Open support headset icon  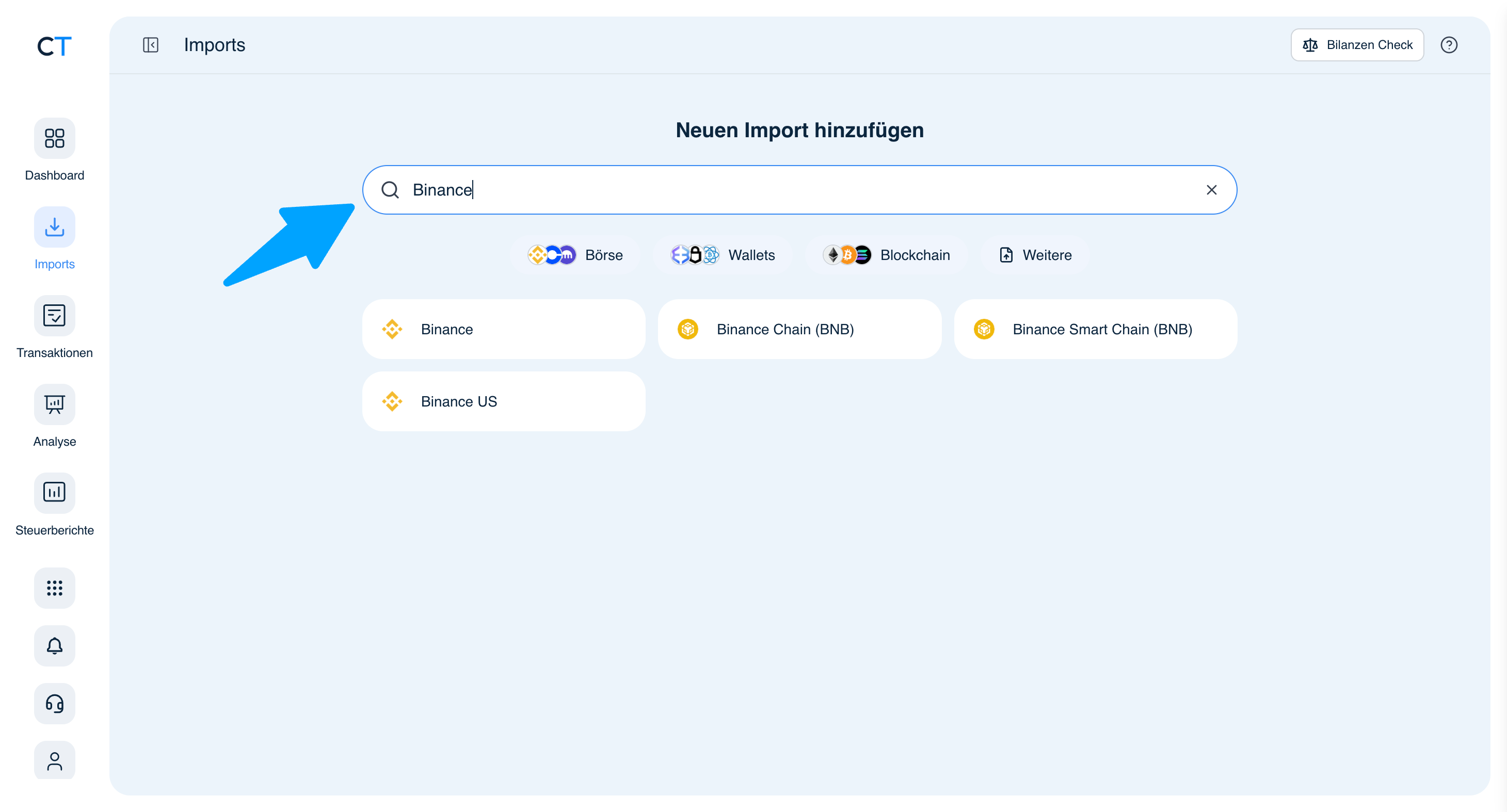pos(54,704)
